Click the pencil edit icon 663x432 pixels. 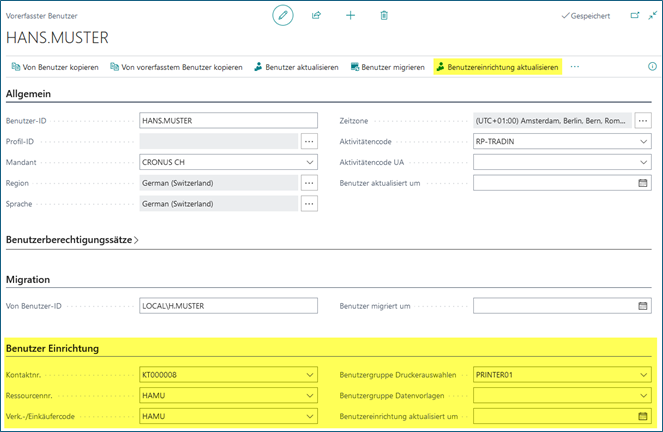283,16
